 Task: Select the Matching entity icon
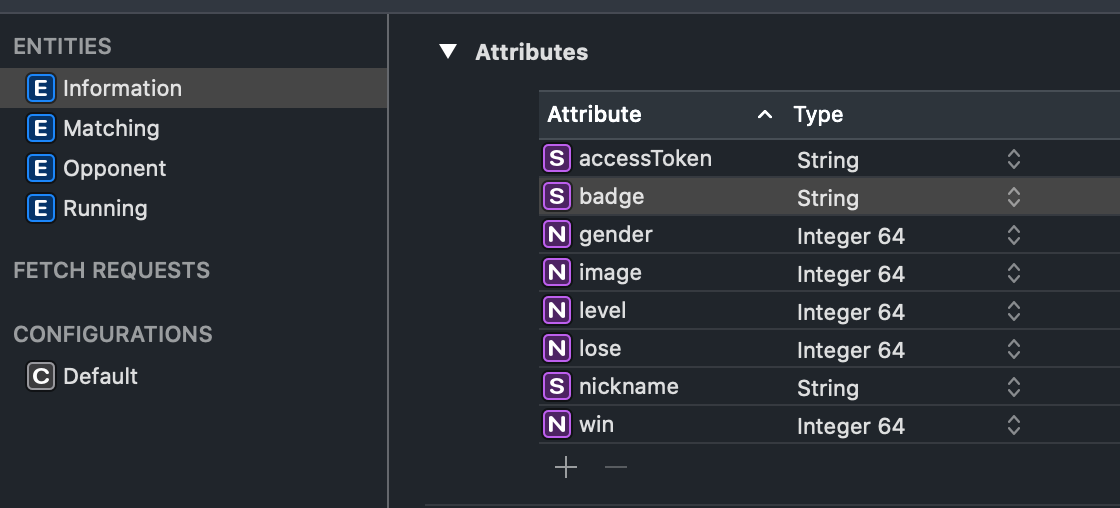point(41,128)
